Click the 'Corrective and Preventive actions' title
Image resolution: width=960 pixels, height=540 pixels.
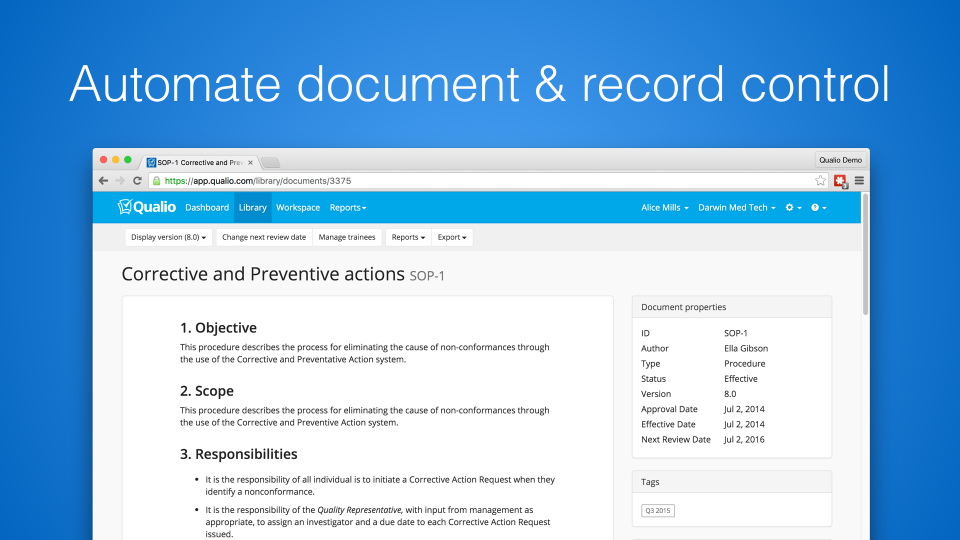(x=263, y=274)
